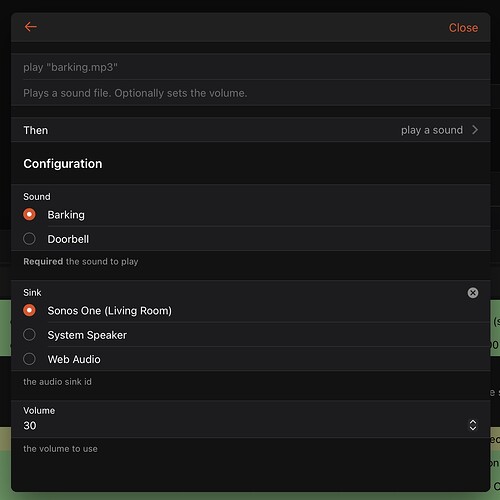Choose the Doorbell sound radio button
The height and width of the screenshot is (500, 500).
[x=29, y=239]
